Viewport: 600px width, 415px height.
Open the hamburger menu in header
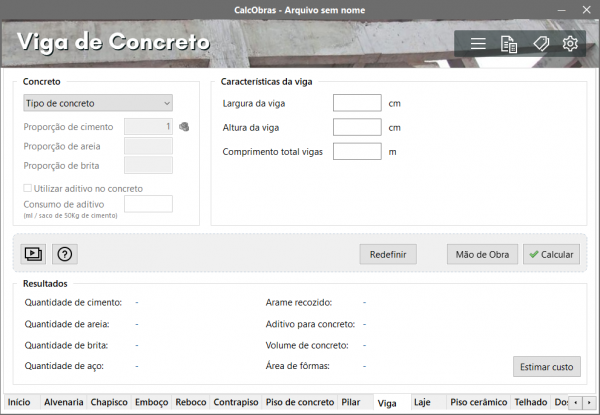pyautogui.click(x=478, y=44)
